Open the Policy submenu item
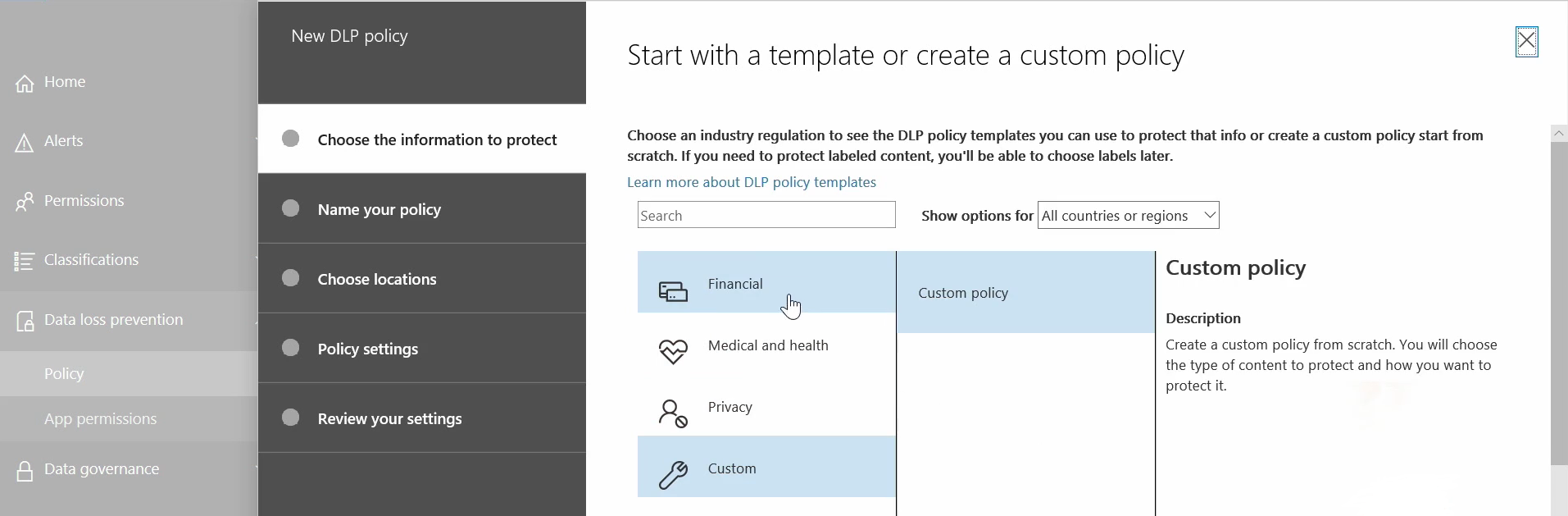Viewport: 1568px width, 516px height. [64, 374]
